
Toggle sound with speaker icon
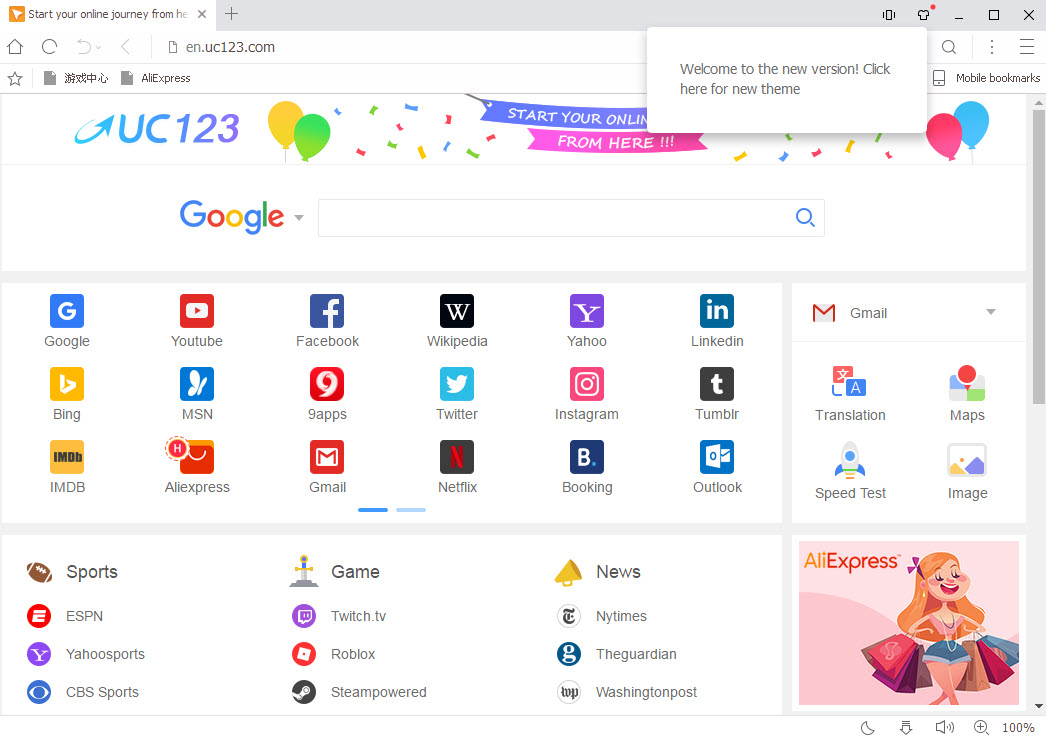tap(943, 727)
